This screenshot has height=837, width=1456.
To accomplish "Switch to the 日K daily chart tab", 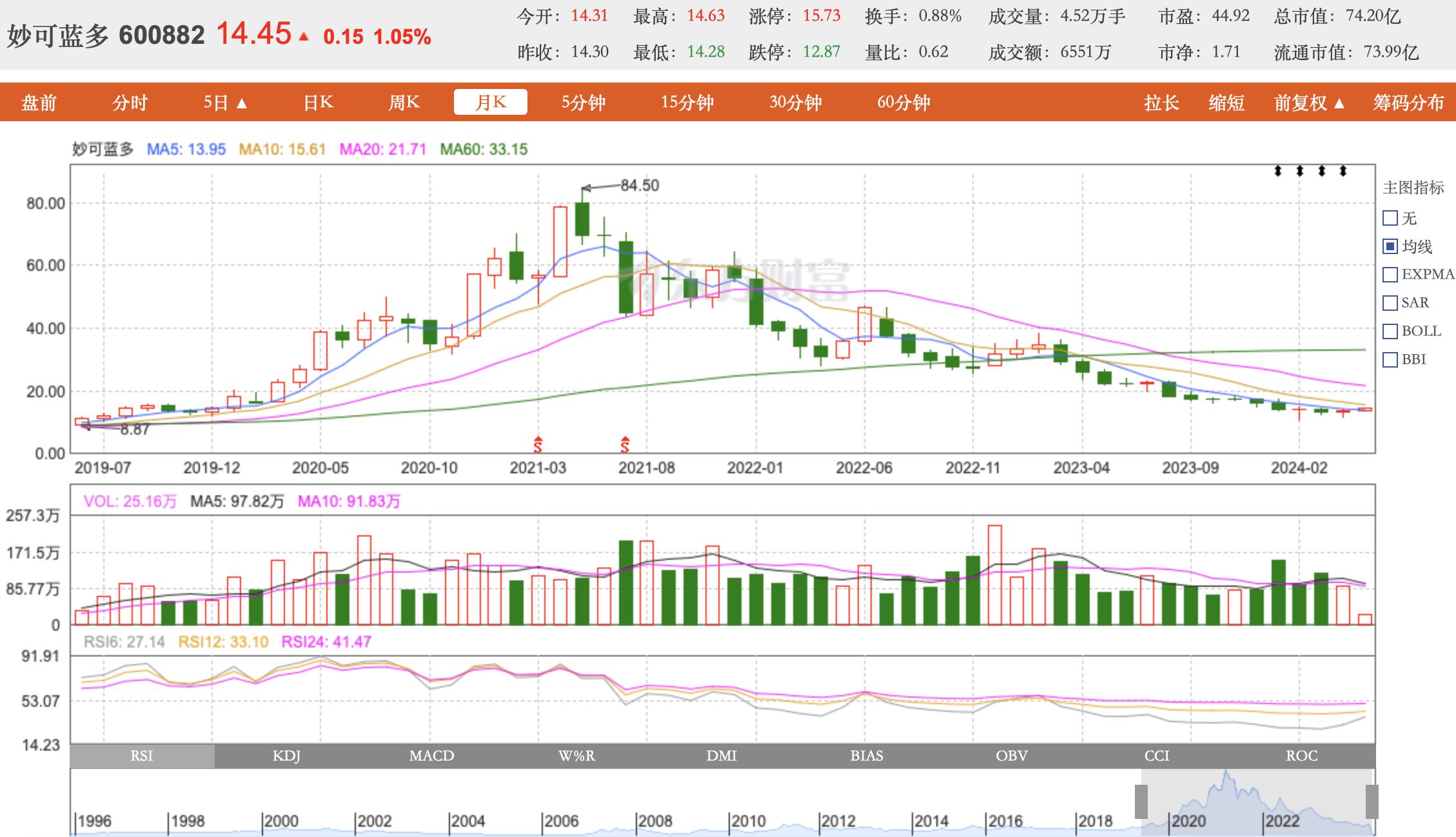I will (x=319, y=103).
